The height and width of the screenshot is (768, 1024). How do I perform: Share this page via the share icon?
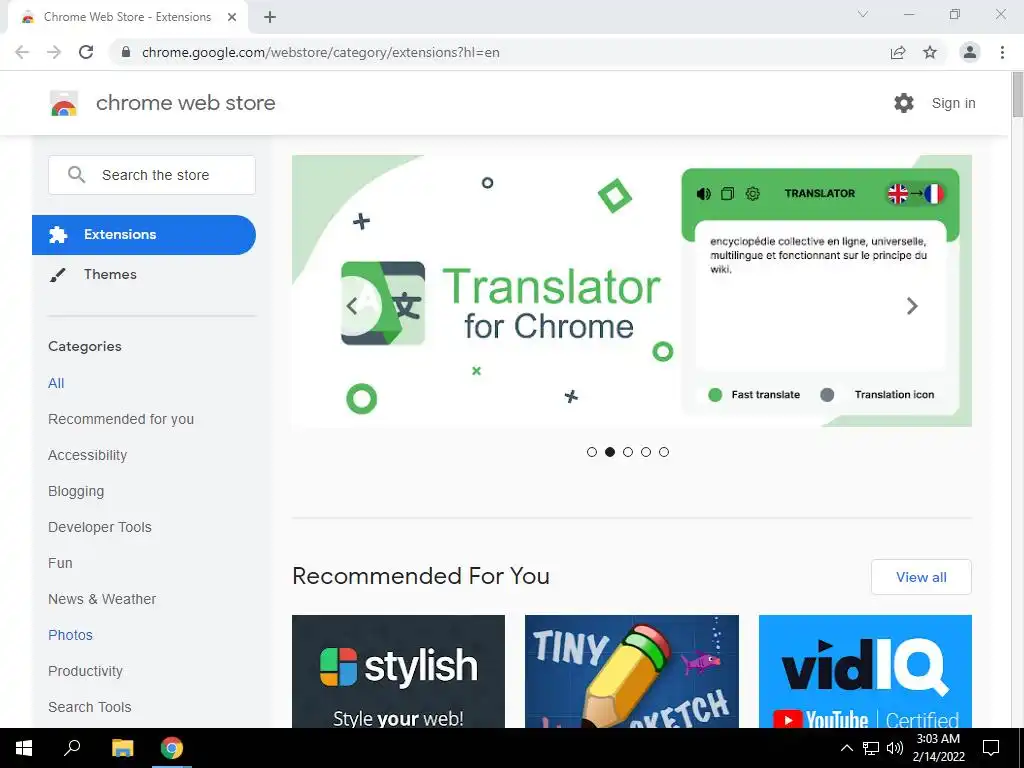(x=898, y=52)
